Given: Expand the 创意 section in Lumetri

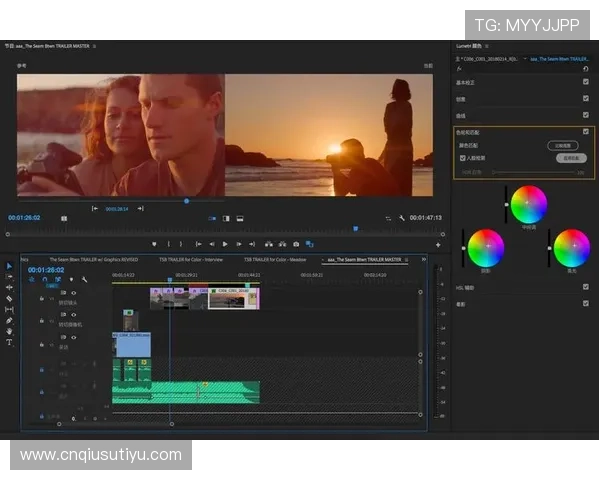Looking at the screenshot, I should click(461, 99).
